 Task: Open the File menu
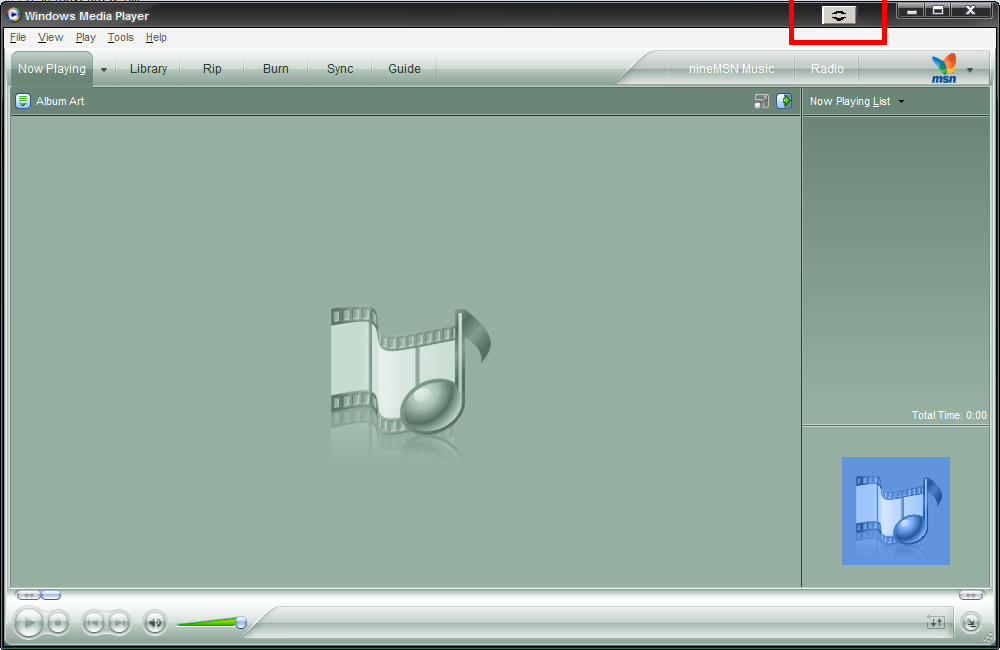(x=18, y=37)
